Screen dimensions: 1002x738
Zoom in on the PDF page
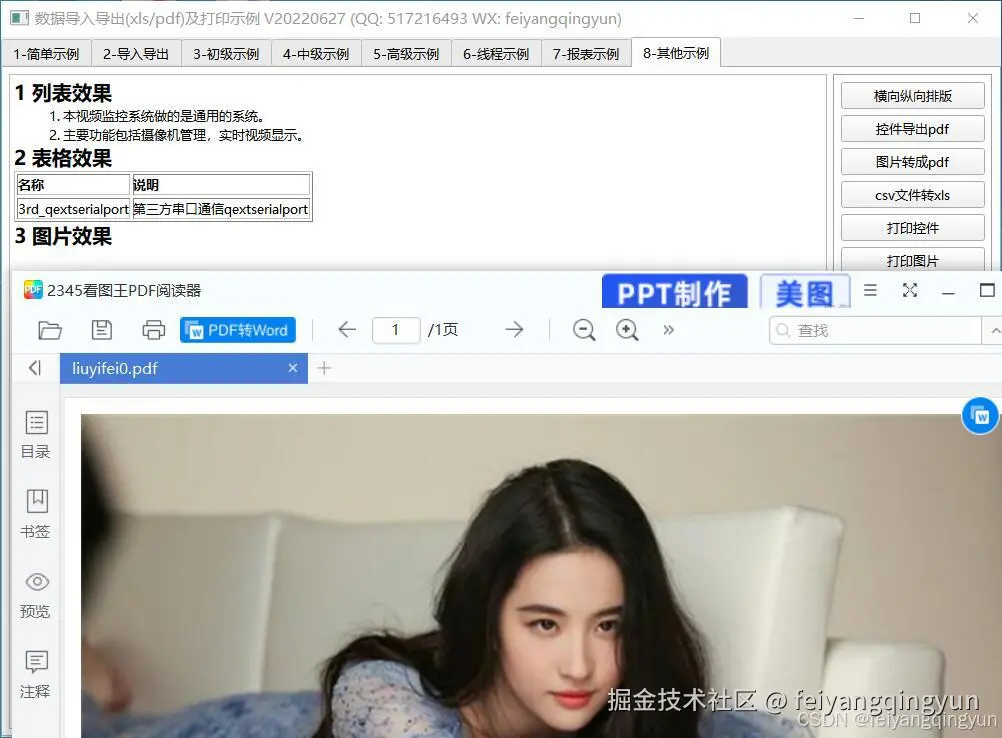627,330
